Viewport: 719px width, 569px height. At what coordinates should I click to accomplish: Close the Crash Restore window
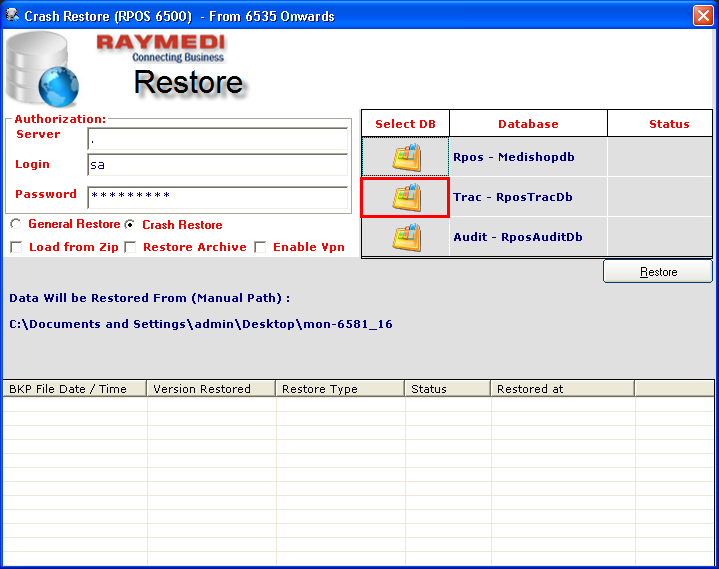pos(703,16)
